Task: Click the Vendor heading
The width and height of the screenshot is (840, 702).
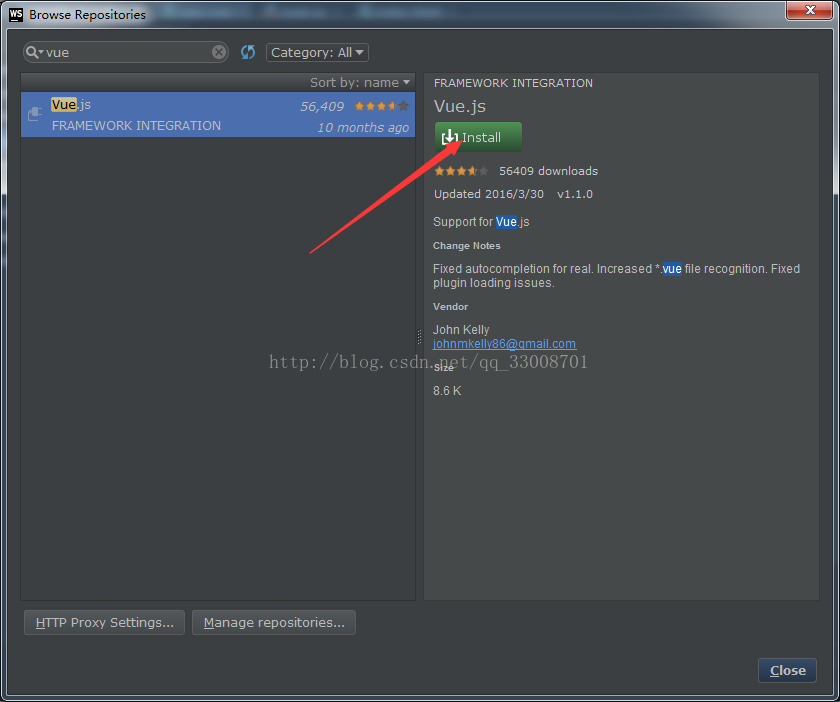Action: point(451,307)
